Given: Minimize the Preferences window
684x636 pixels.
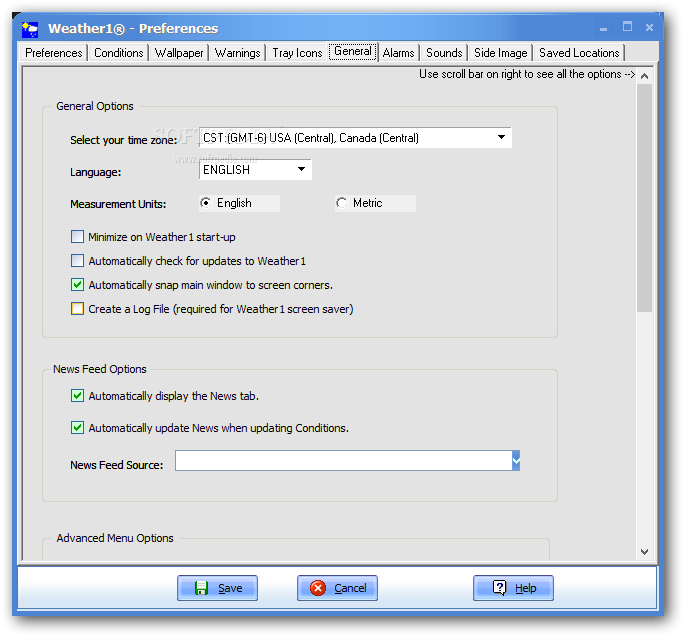Looking at the screenshot, I should pyautogui.click(x=603, y=29).
